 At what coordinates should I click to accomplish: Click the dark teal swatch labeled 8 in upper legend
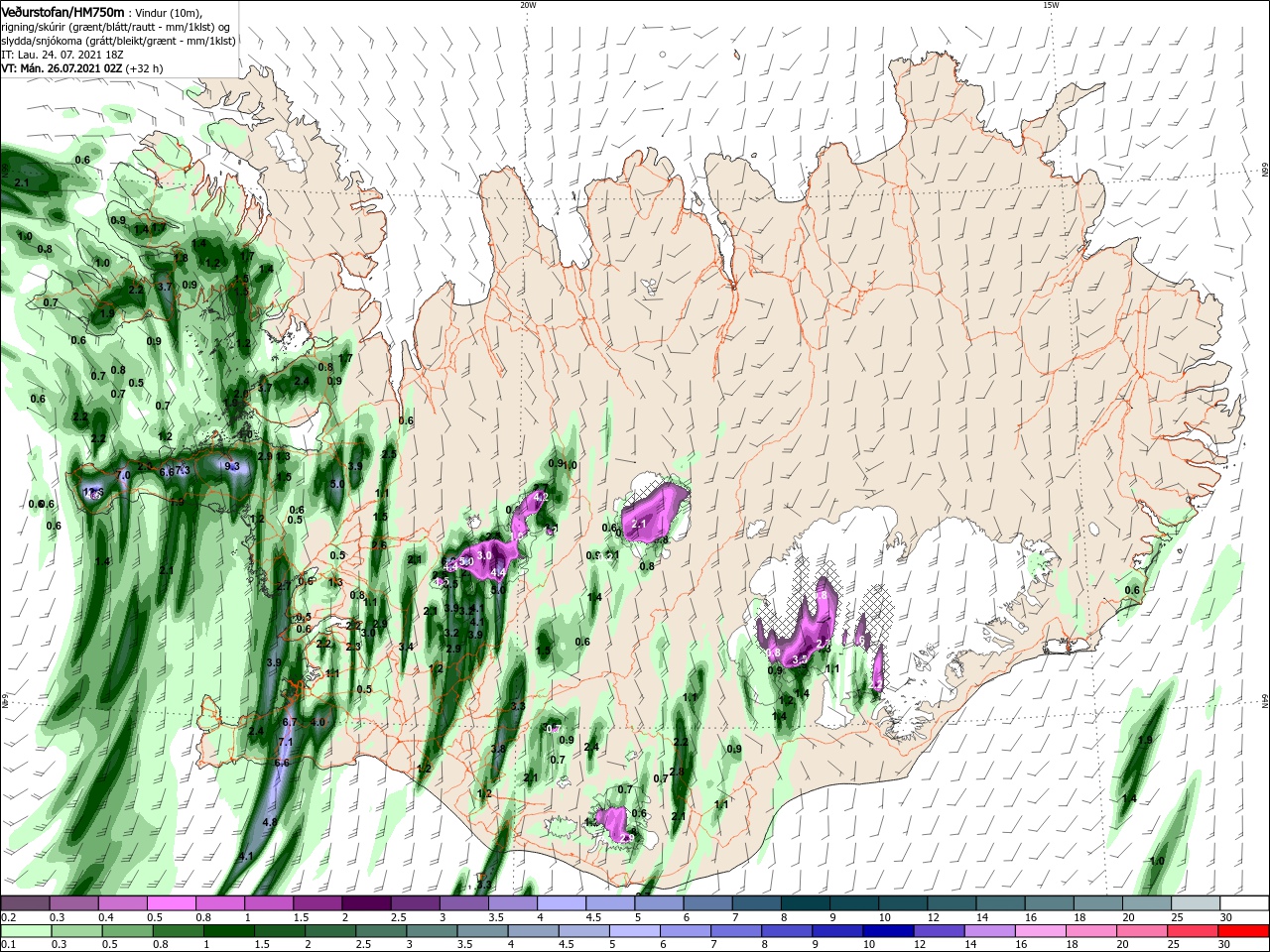[806, 903]
